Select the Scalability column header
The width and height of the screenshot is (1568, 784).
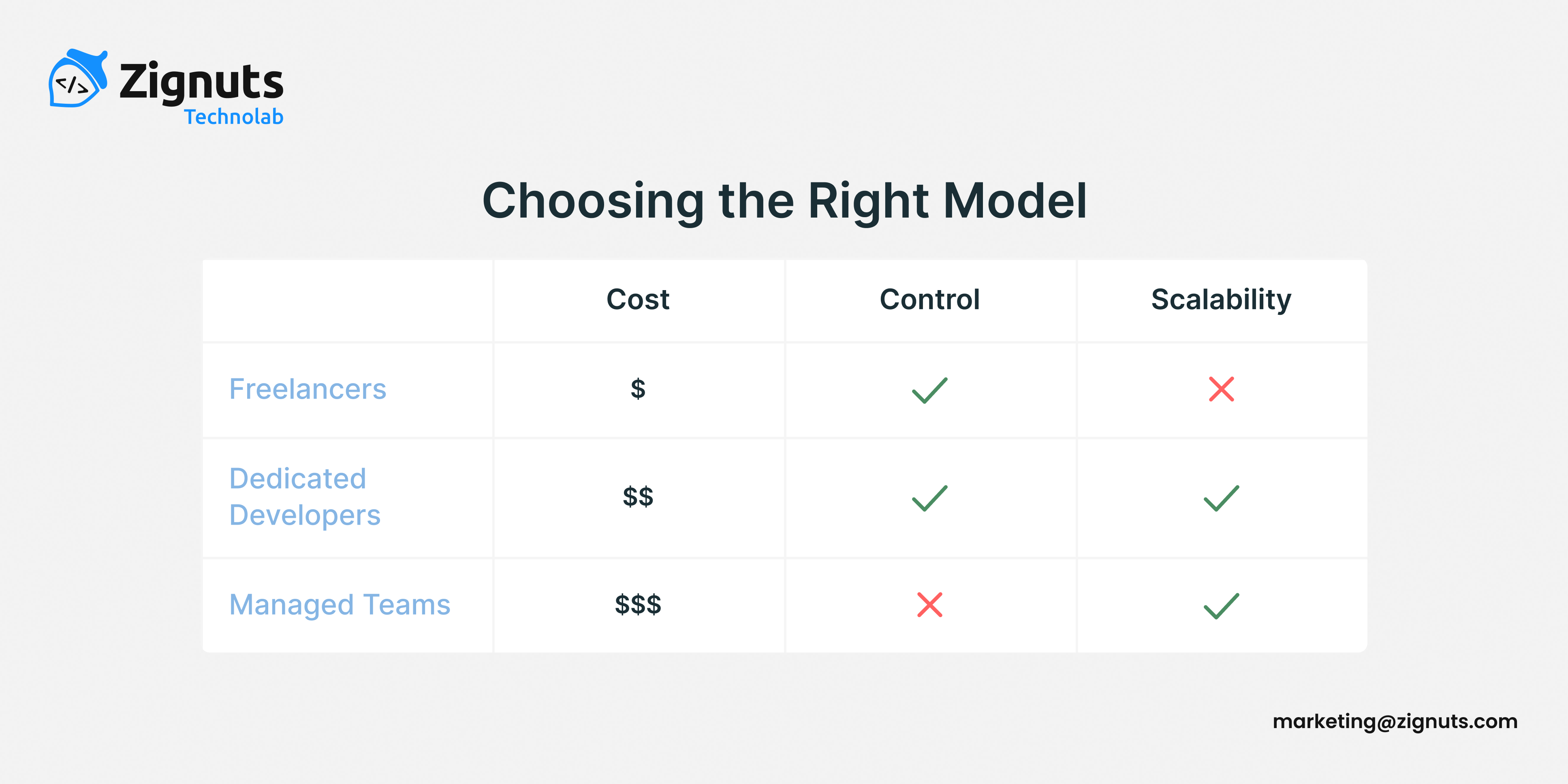pyautogui.click(x=1221, y=300)
